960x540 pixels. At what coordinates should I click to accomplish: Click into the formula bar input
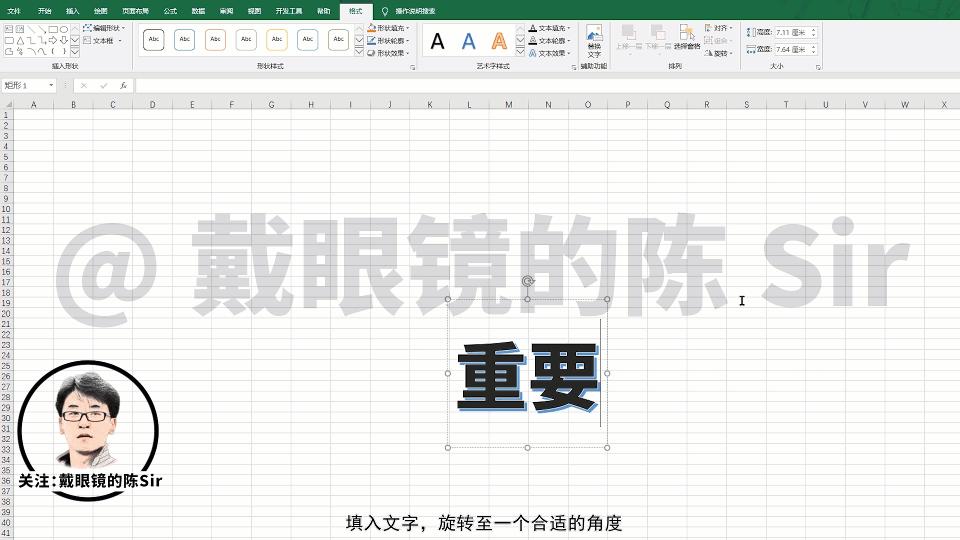[x=546, y=86]
